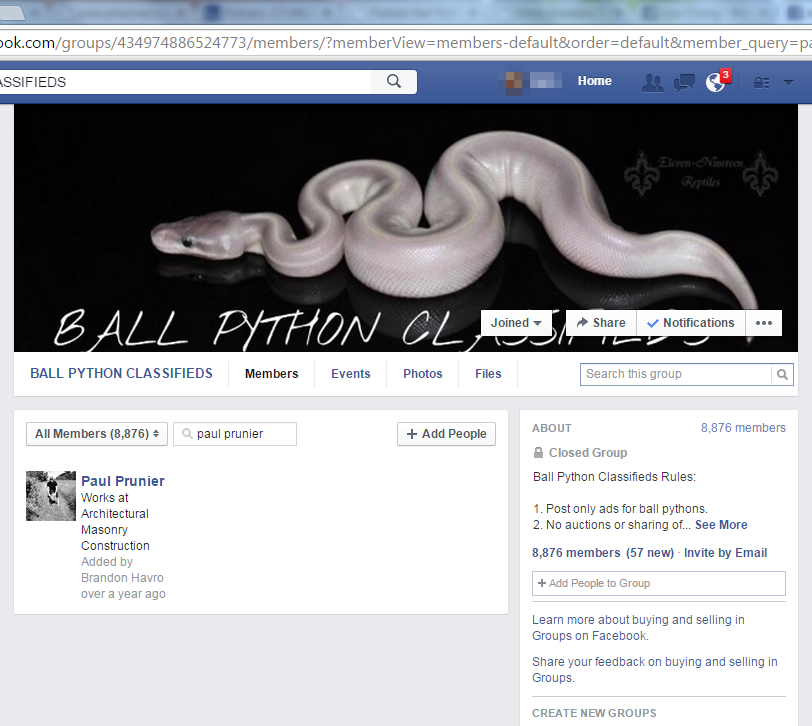Click the browser address bar URL

[x=406, y=42]
